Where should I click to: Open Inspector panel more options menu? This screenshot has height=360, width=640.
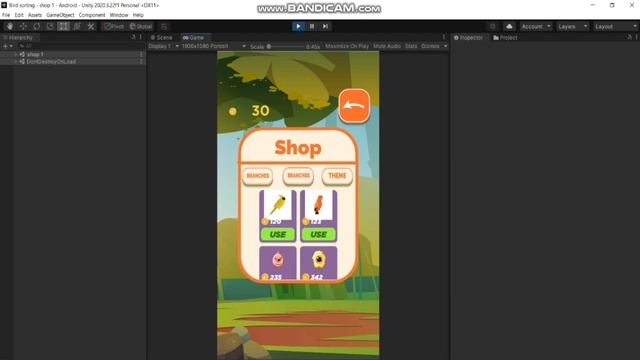point(636,37)
